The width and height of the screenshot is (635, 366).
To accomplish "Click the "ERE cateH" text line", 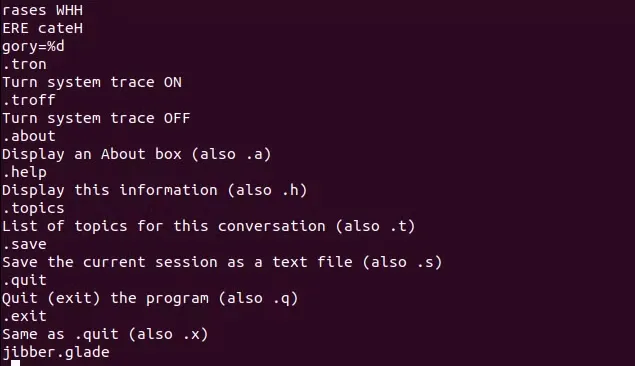I will pyautogui.click(x=43, y=28).
